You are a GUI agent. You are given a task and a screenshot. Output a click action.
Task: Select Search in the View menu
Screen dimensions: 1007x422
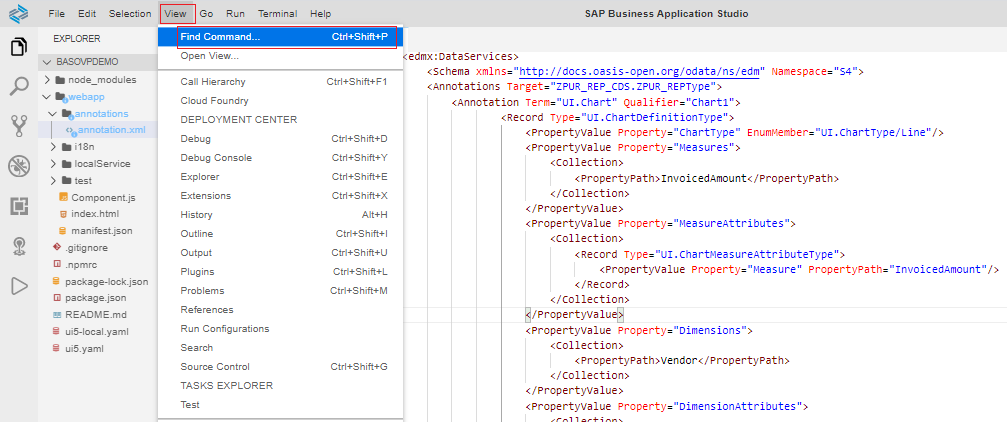coord(280,347)
